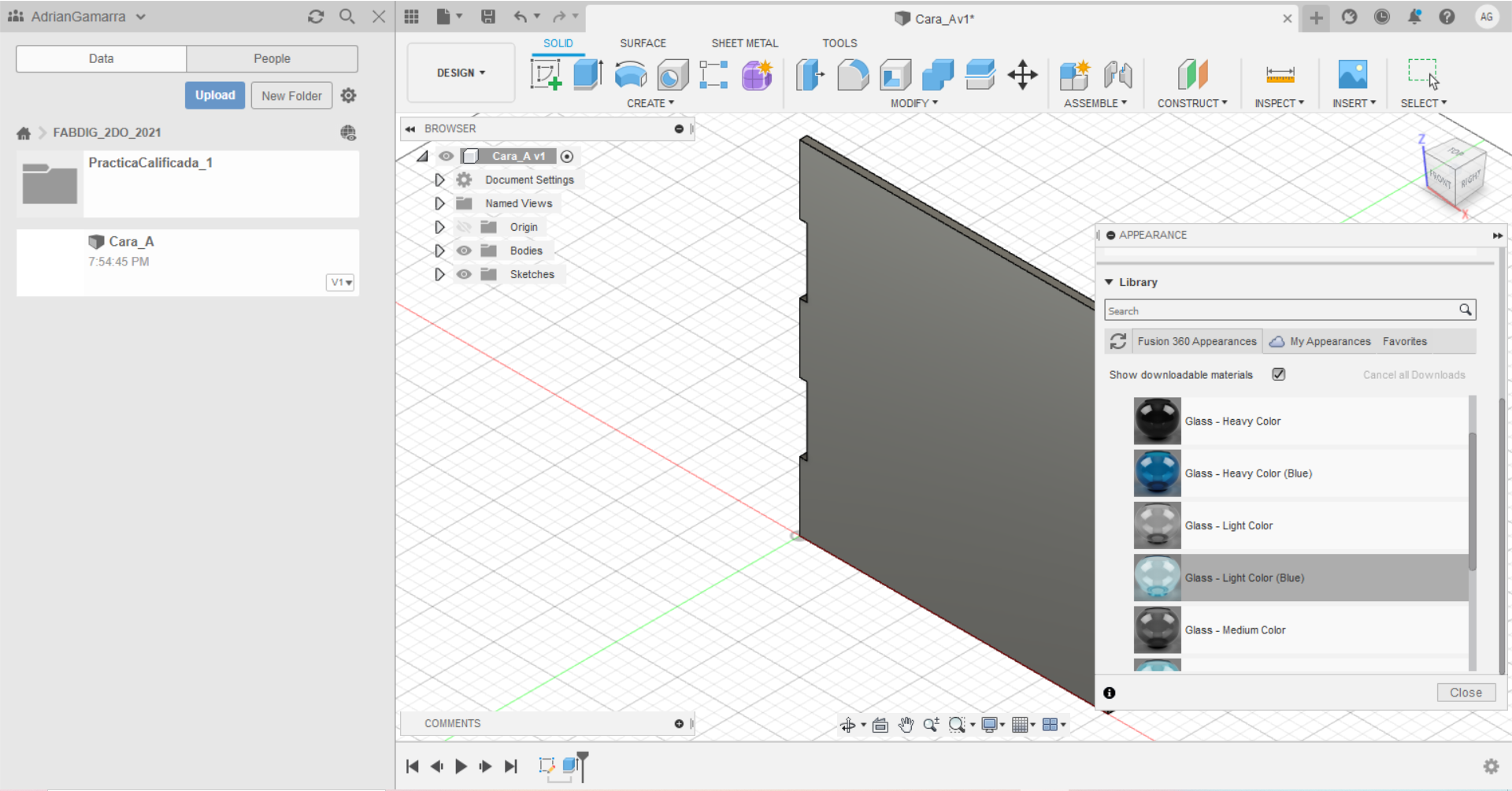The height and width of the screenshot is (791, 1512).
Task: Show the hidden Origin folder
Action: pos(464,227)
